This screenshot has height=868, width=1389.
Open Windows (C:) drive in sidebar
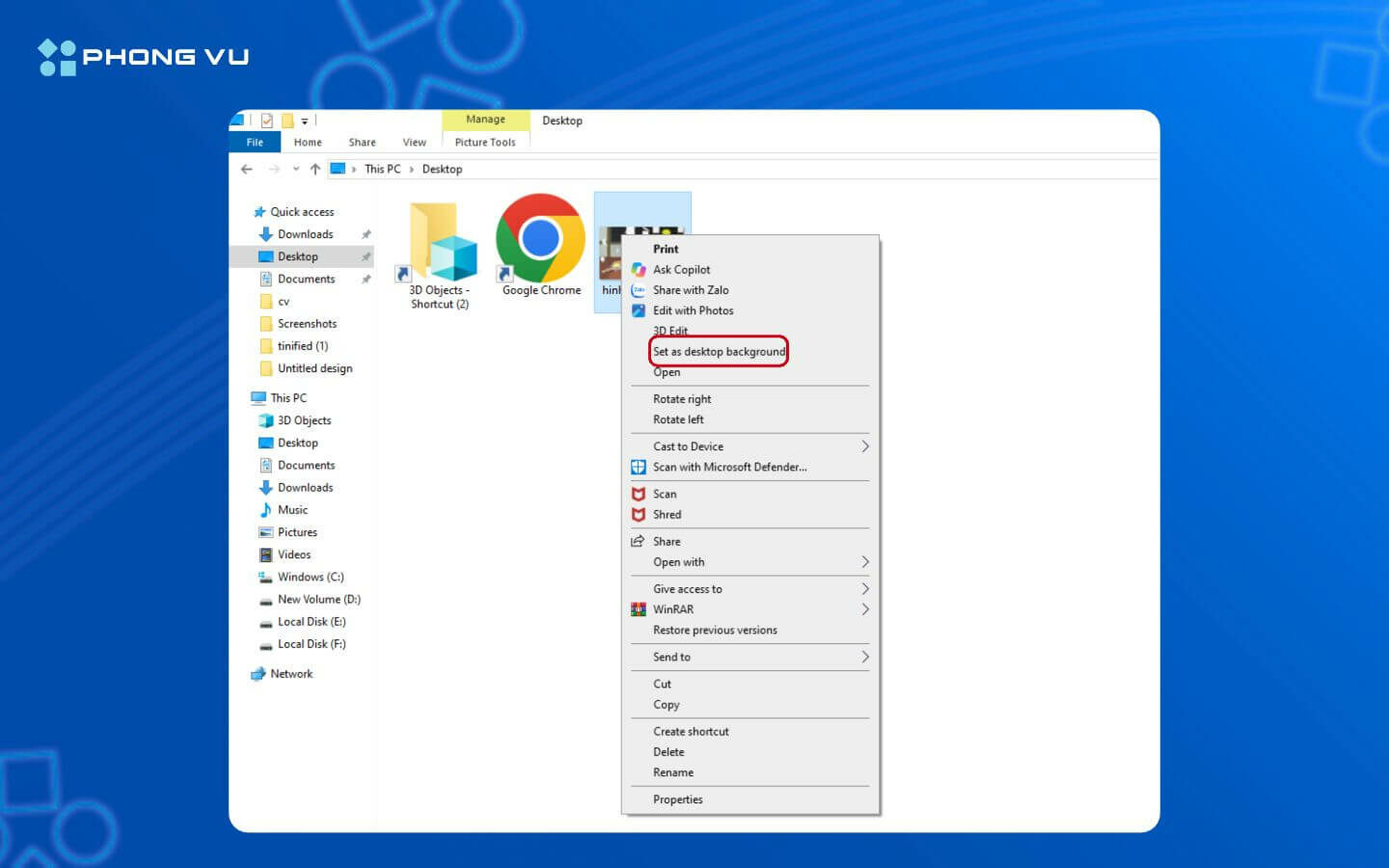tap(311, 577)
